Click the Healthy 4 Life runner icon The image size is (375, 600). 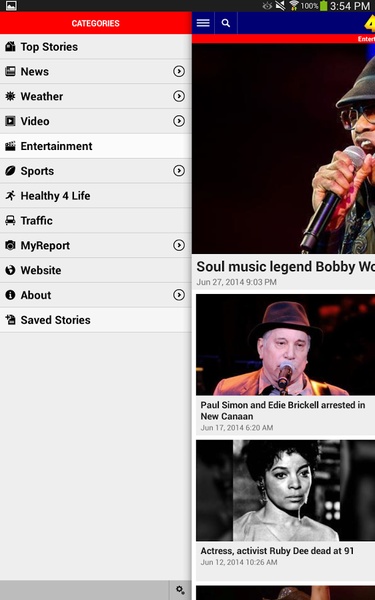pyautogui.click(x=10, y=196)
